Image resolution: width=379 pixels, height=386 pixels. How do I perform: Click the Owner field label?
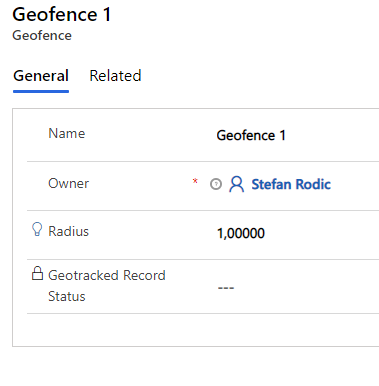(x=69, y=184)
